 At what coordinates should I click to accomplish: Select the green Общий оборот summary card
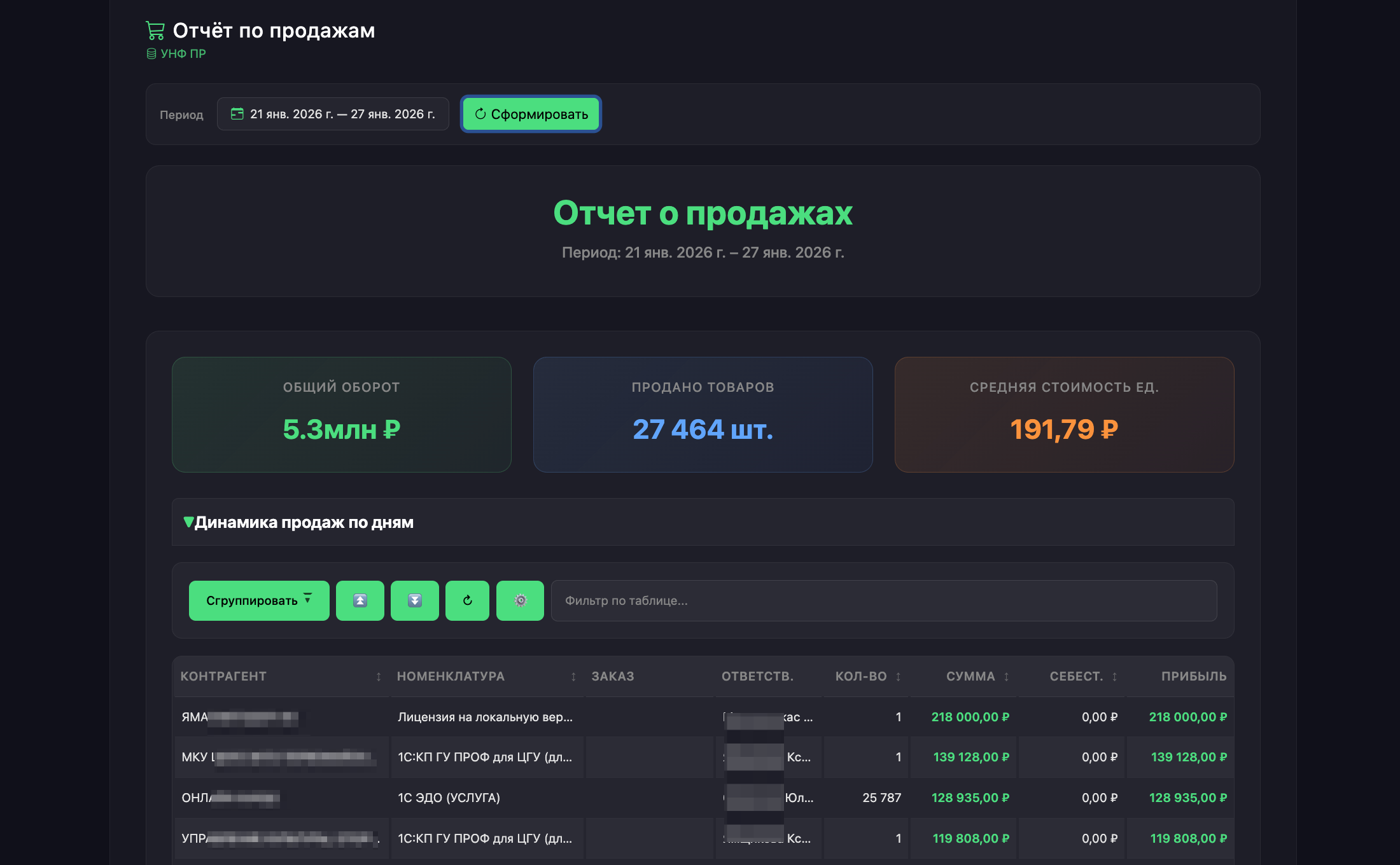click(342, 415)
